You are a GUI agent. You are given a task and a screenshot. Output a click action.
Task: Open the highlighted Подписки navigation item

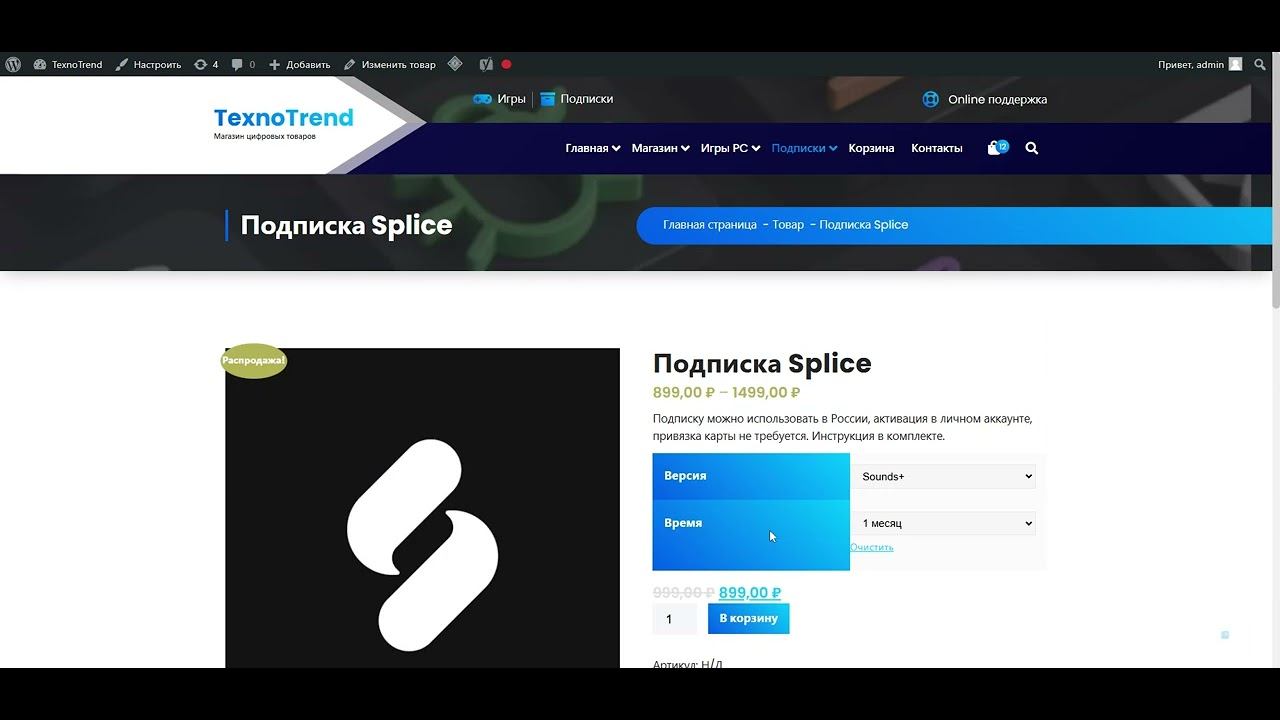pos(798,148)
